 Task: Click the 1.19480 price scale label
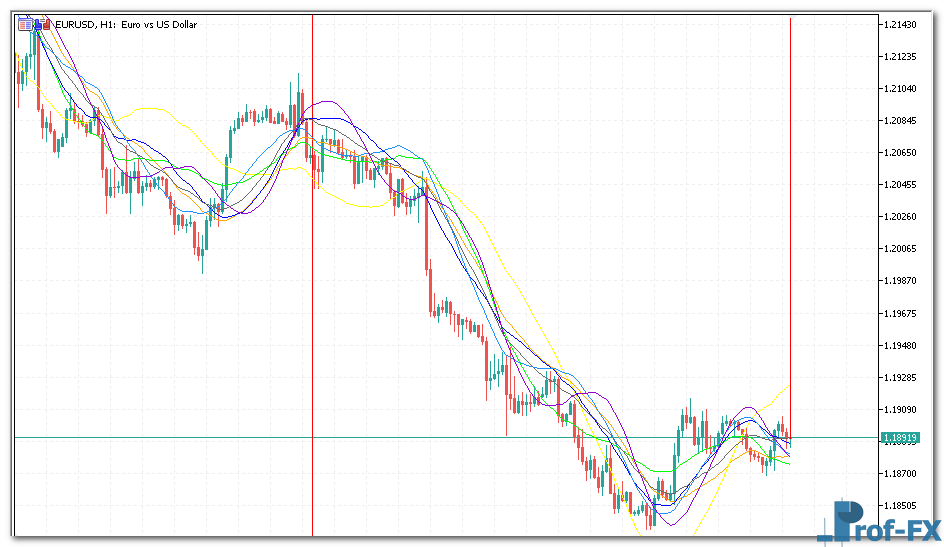click(900, 345)
